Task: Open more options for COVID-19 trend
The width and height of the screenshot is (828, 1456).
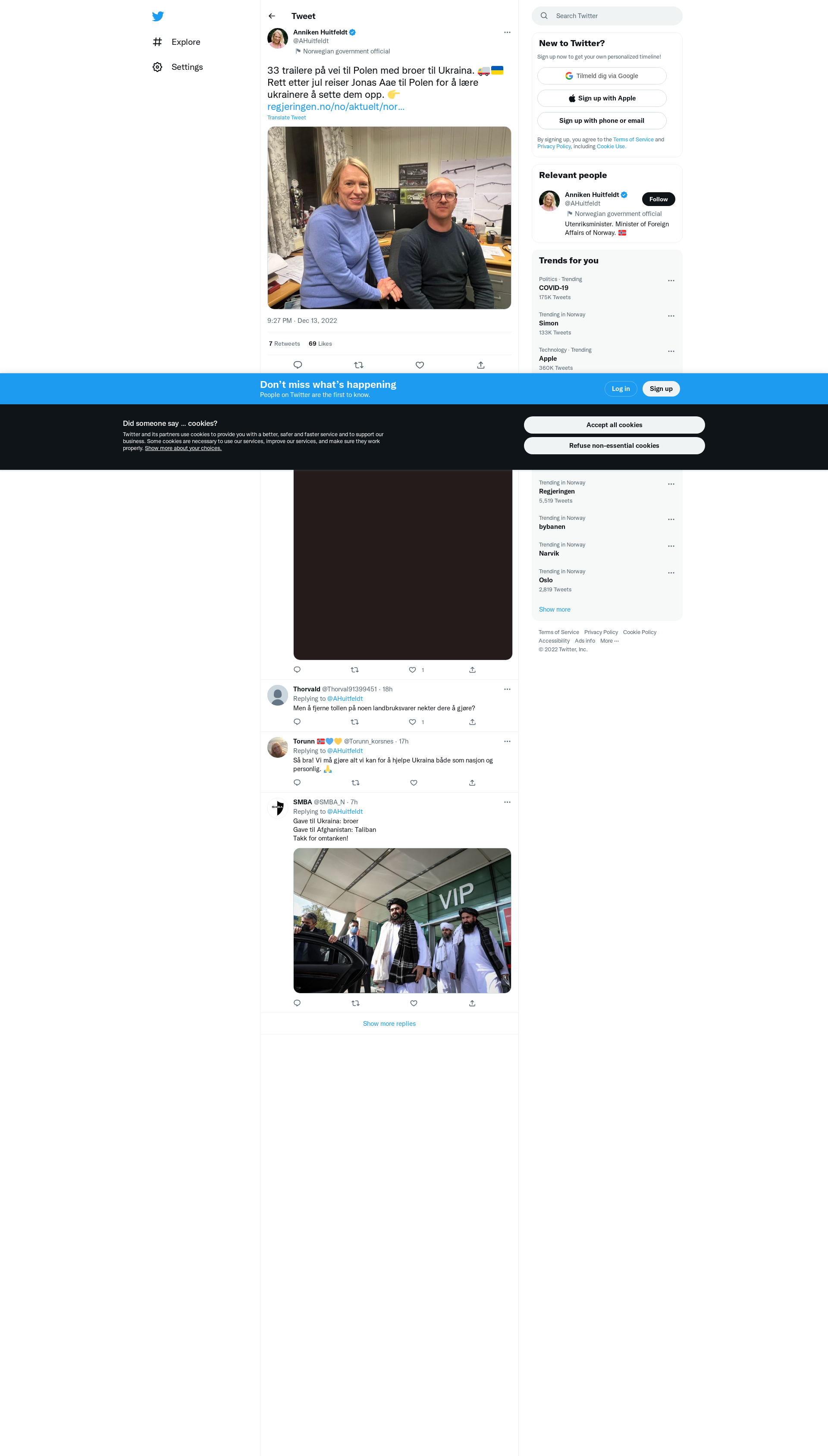Action: [x=671, y=281]
